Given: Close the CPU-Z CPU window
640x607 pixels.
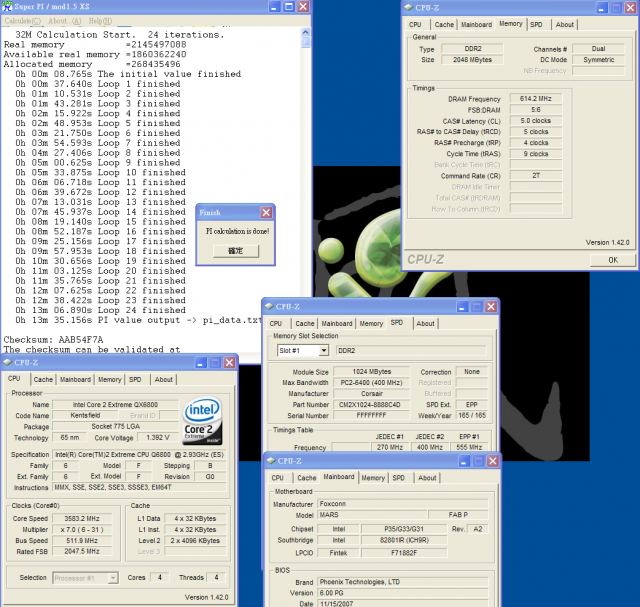Looking at the screenshot, I should tap(230, 362).
